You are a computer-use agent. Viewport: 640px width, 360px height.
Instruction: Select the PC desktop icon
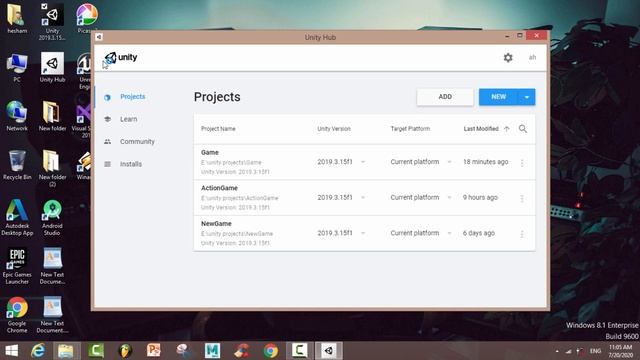point(17,68)
